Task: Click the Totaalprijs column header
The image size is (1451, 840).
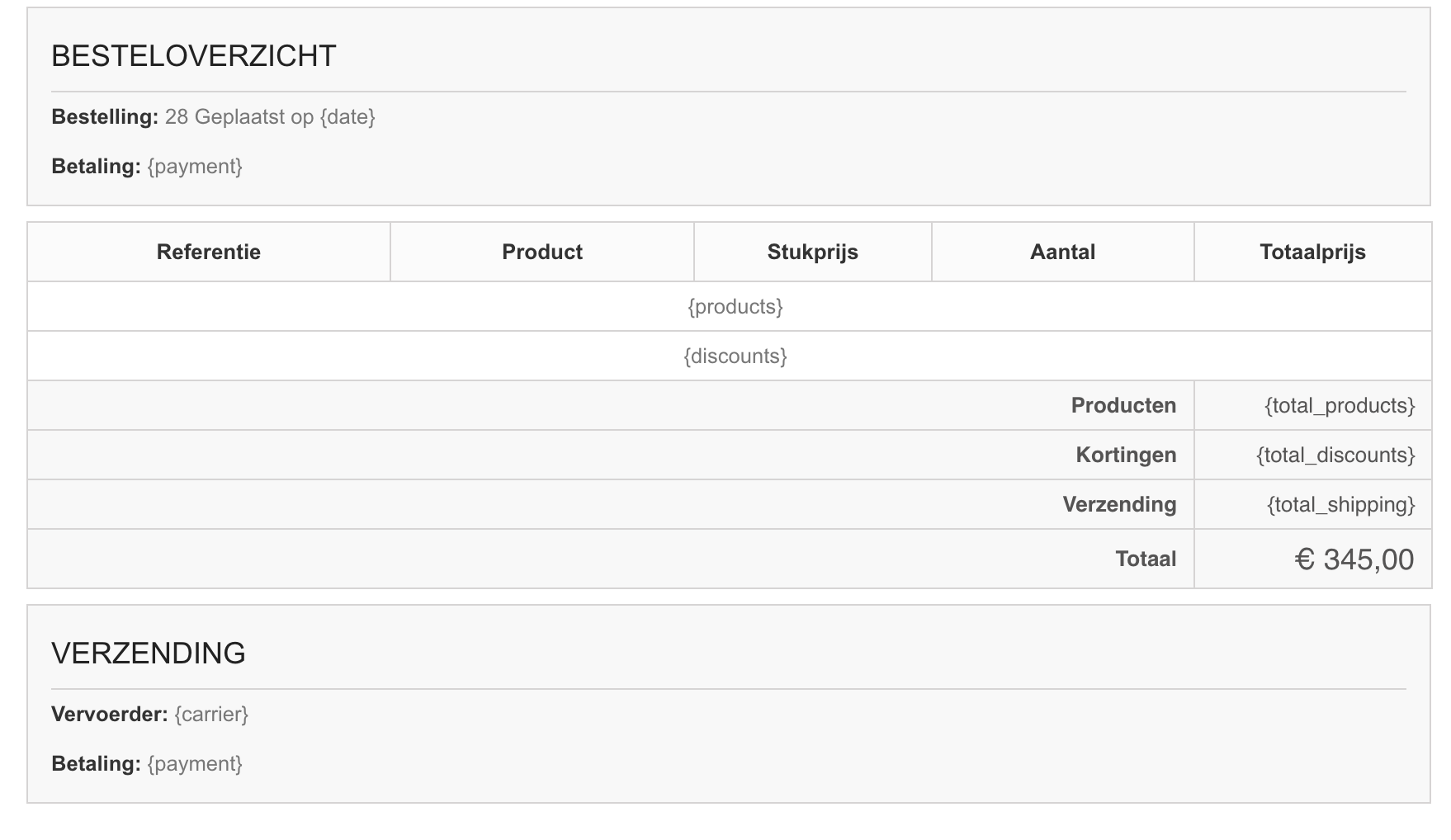Action: click(1313, 252)
